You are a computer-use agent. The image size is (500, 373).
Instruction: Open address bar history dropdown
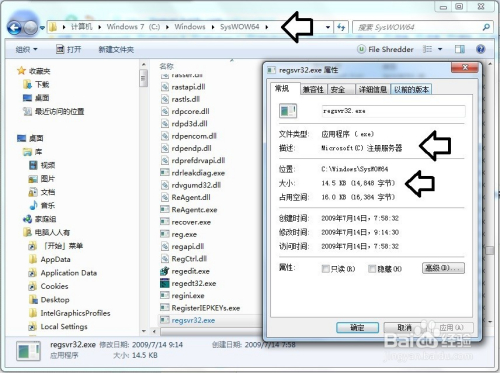pyautogui.click(x=328, y=27)
